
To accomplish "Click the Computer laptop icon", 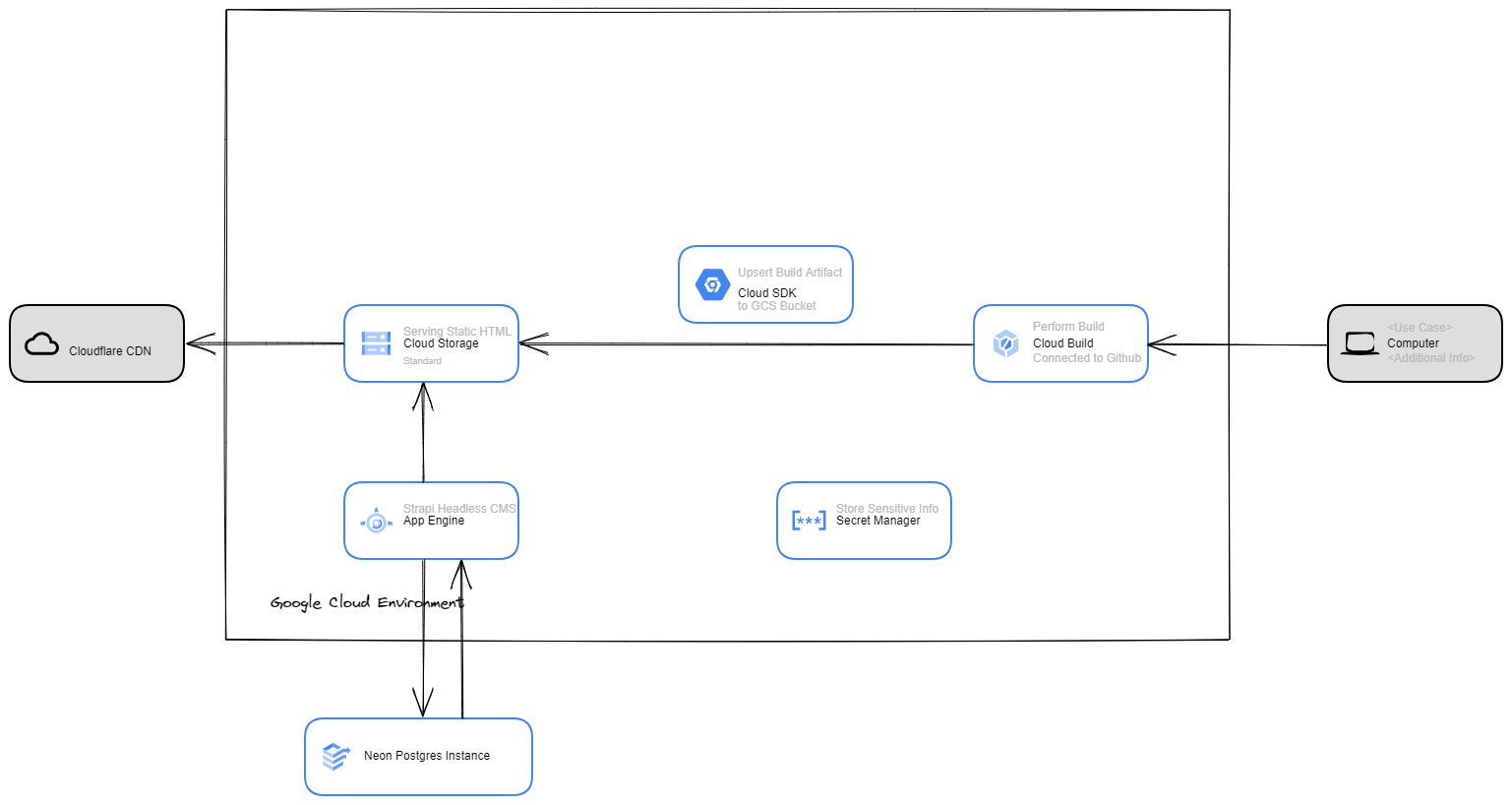I will coord(1360,343).
